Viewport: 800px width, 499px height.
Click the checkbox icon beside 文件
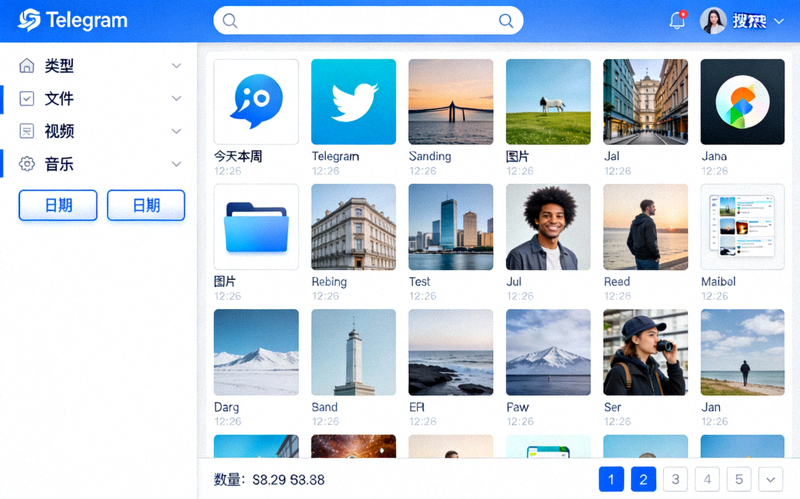27,99
